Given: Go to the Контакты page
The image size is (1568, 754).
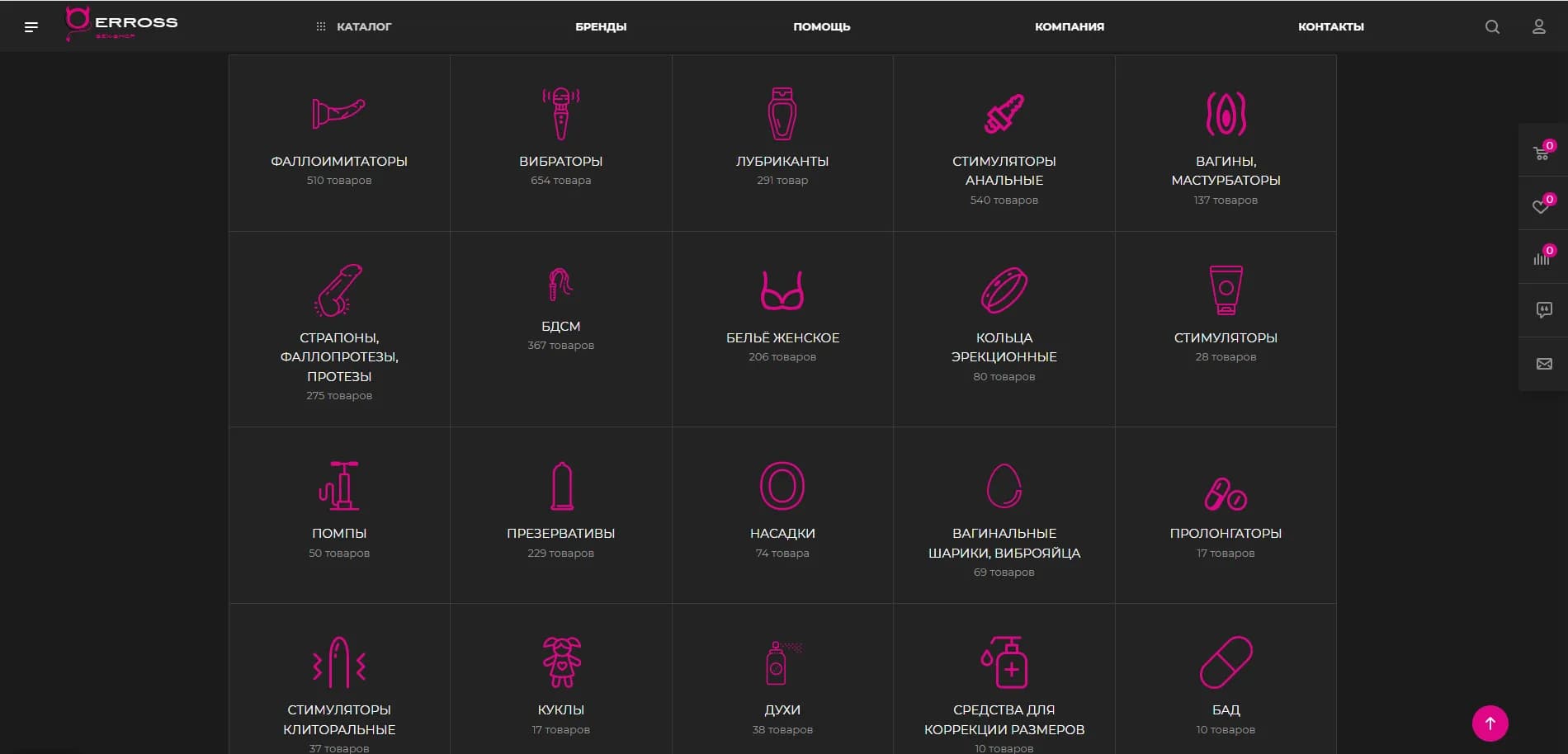Looking at the screenshot, I should [1330, 27].
